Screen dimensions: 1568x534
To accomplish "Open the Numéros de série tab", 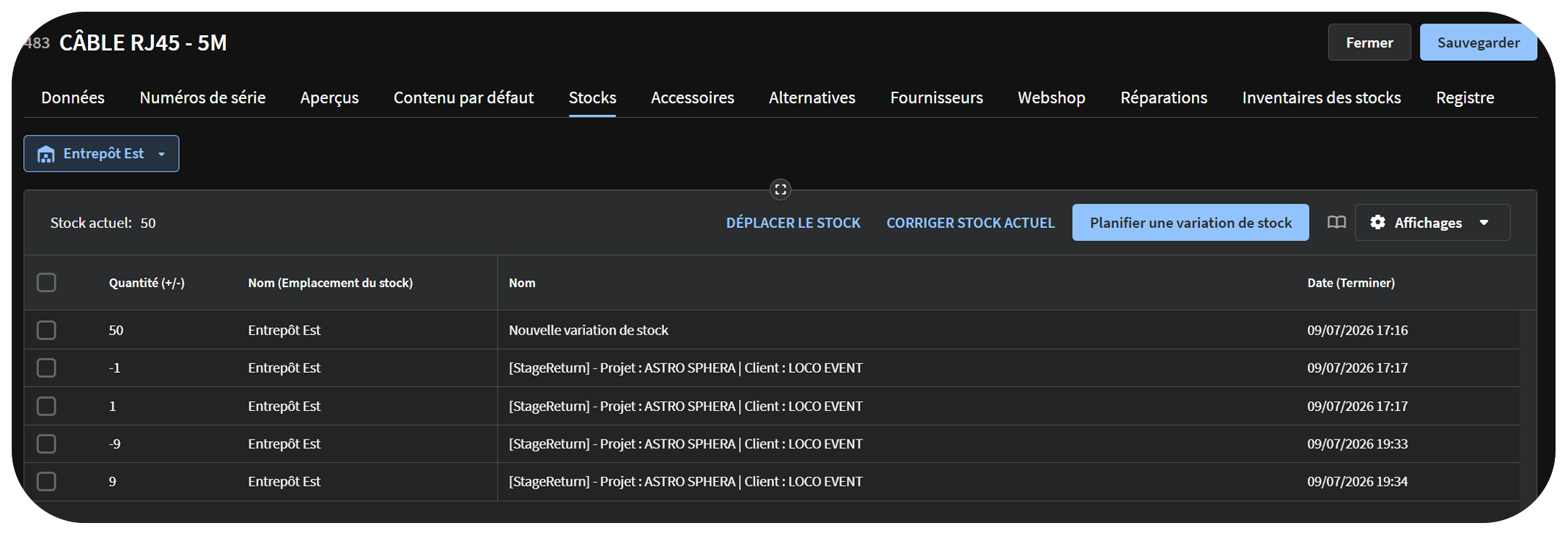I will pyautogui.click(x=202, y=98).
